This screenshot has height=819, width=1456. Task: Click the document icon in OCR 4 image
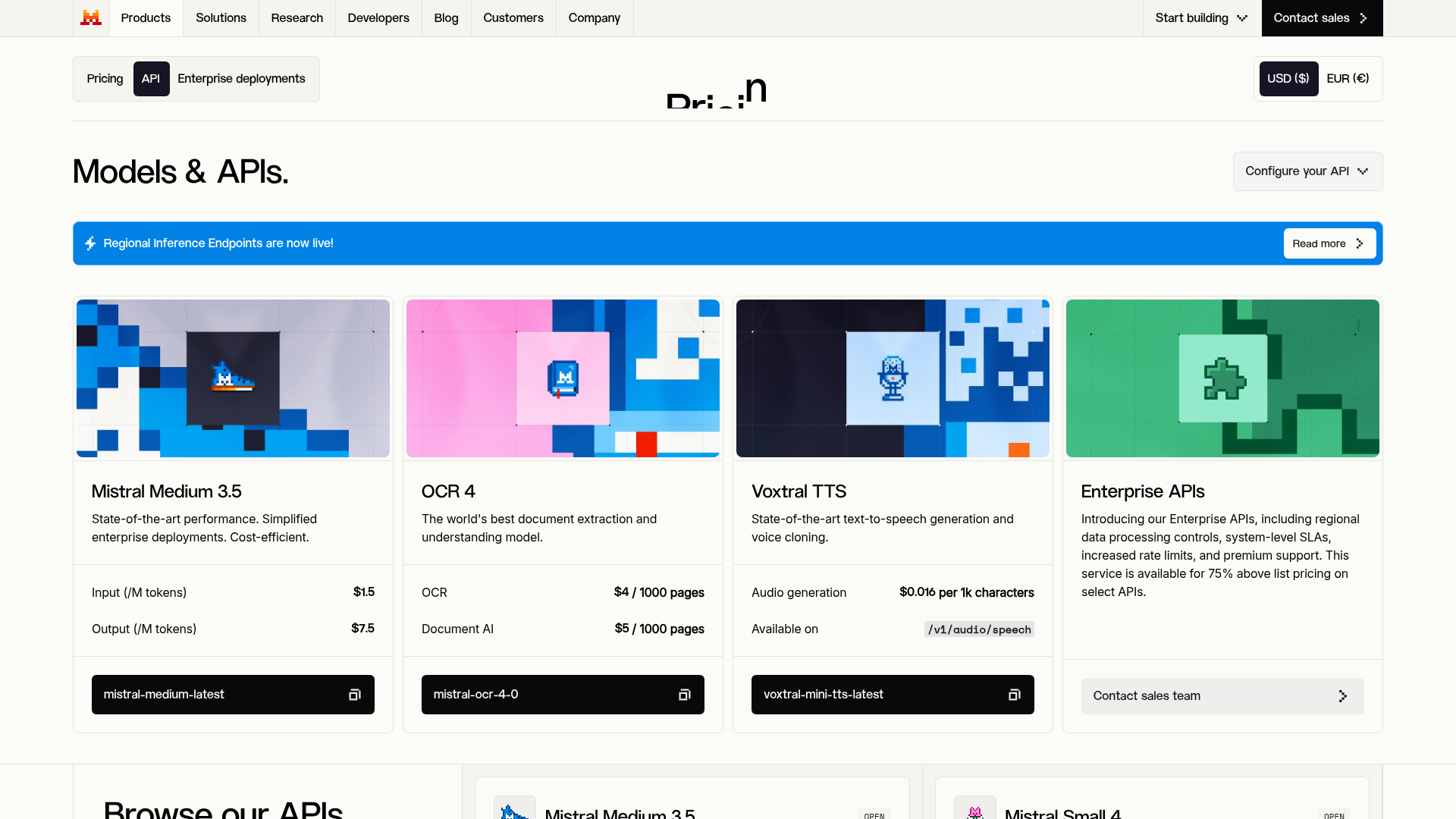pyautogui.click(x=563, y=379)
